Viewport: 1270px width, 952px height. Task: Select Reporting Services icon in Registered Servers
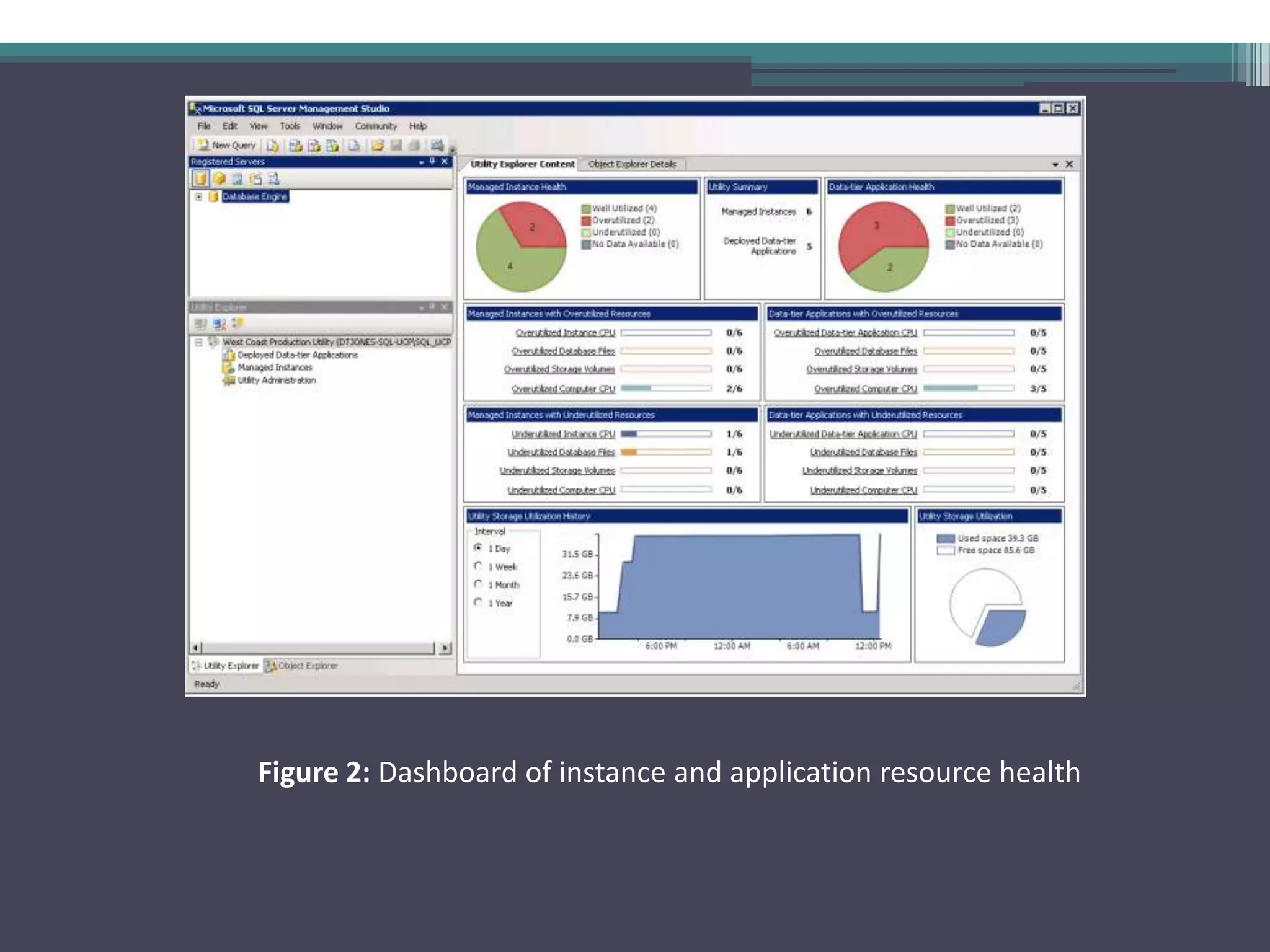(238, 179)
